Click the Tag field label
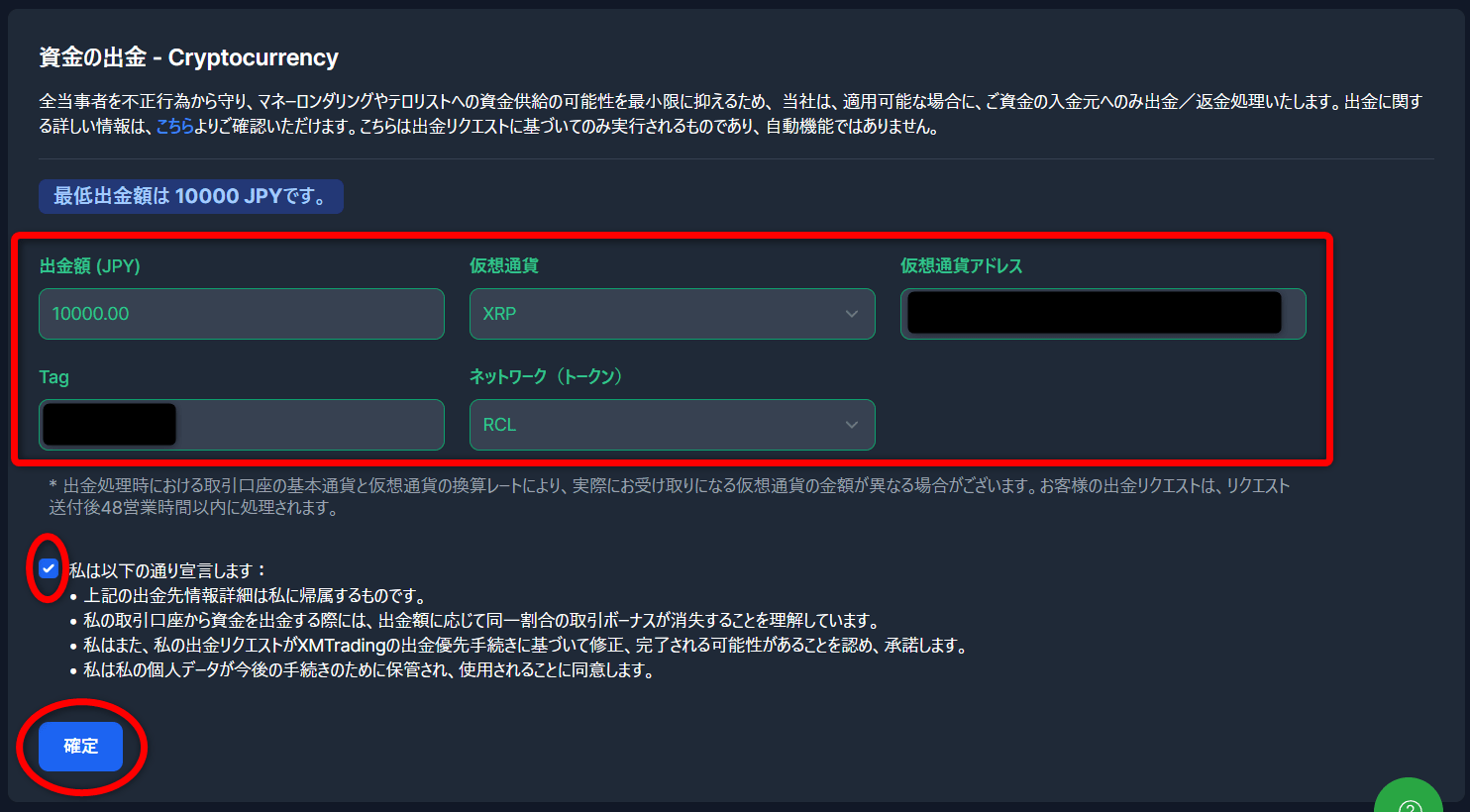 click(x=54, y=377)
